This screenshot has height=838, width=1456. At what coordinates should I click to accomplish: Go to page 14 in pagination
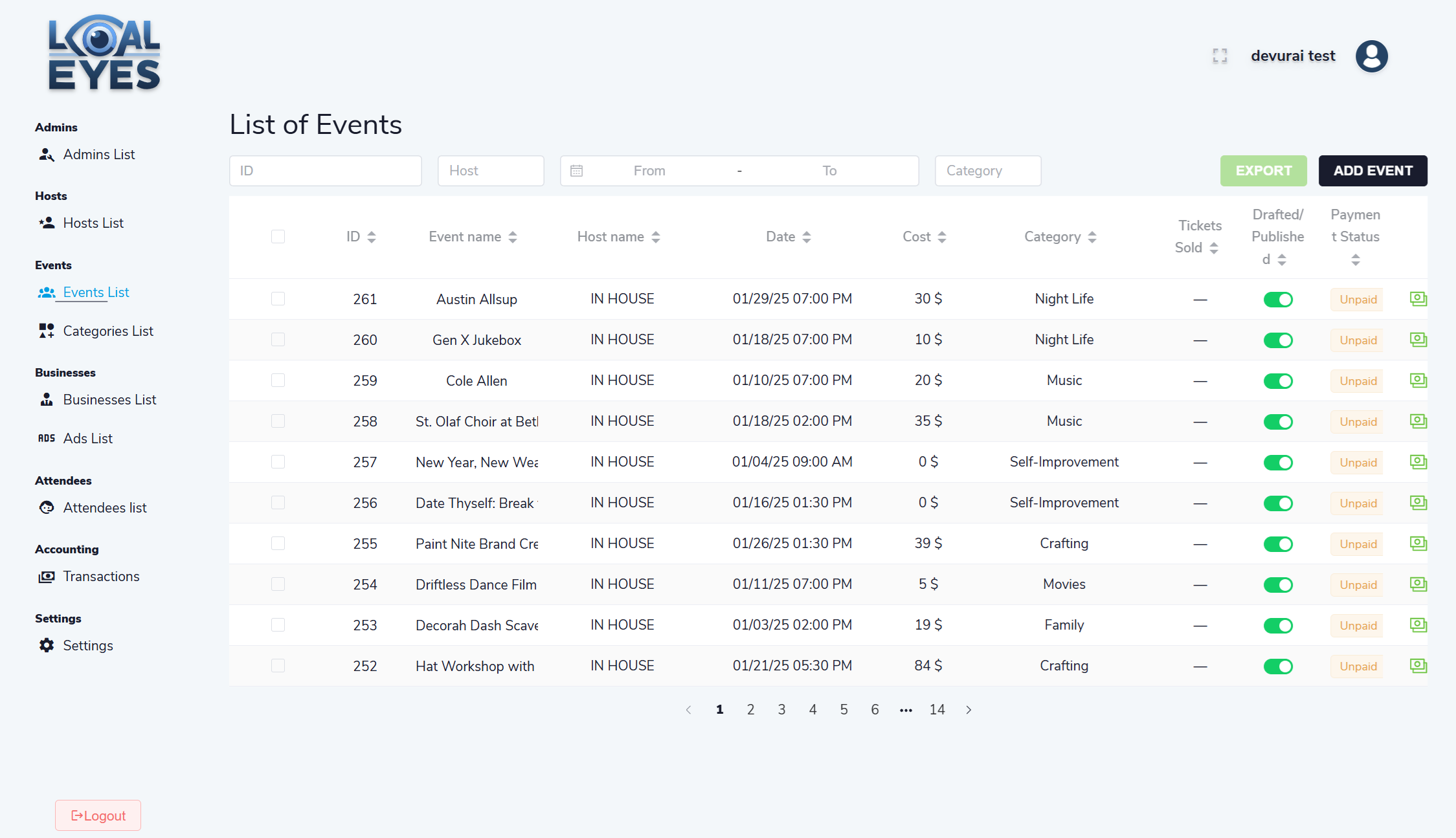[937, 710]
